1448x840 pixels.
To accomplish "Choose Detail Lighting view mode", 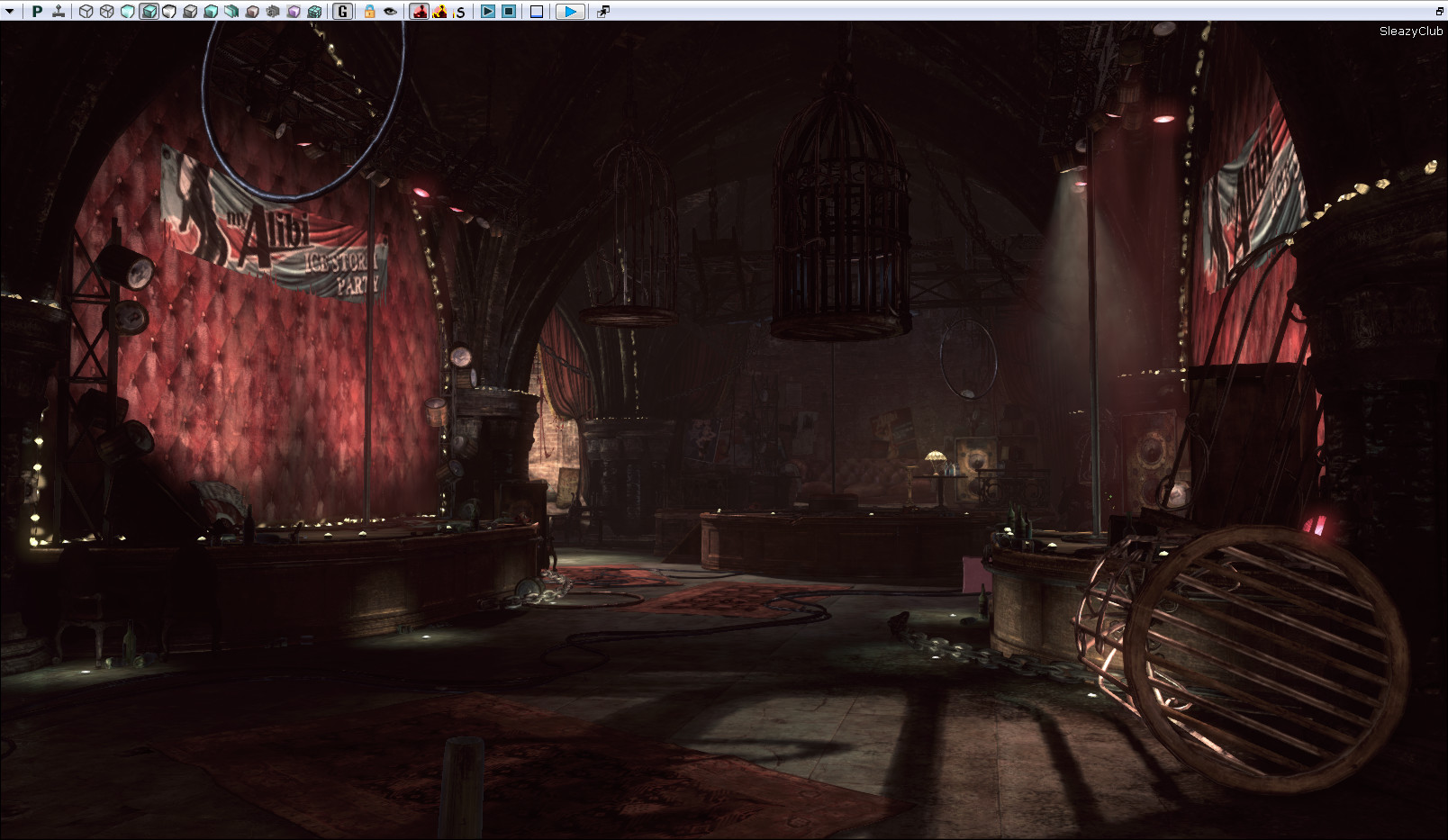I will coord(169,12).
